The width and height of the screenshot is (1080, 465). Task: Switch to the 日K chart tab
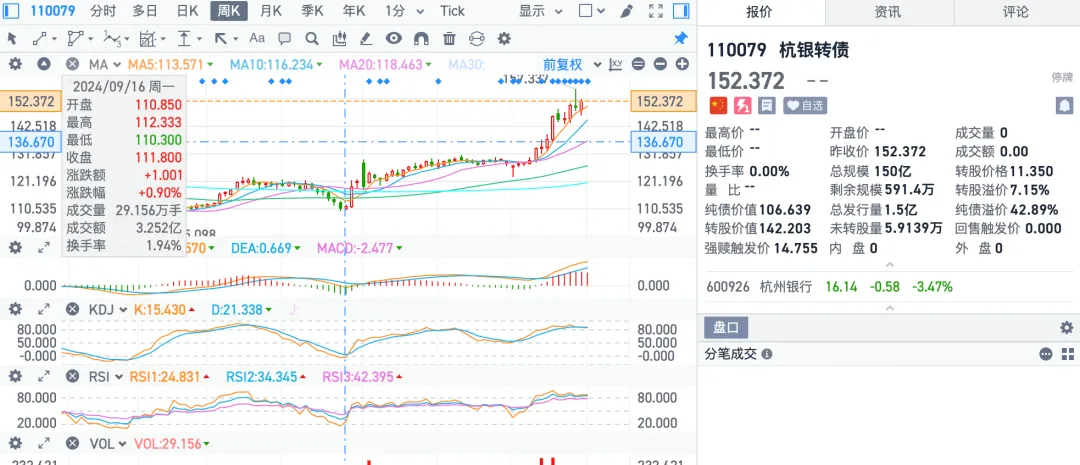pos(187,11)
